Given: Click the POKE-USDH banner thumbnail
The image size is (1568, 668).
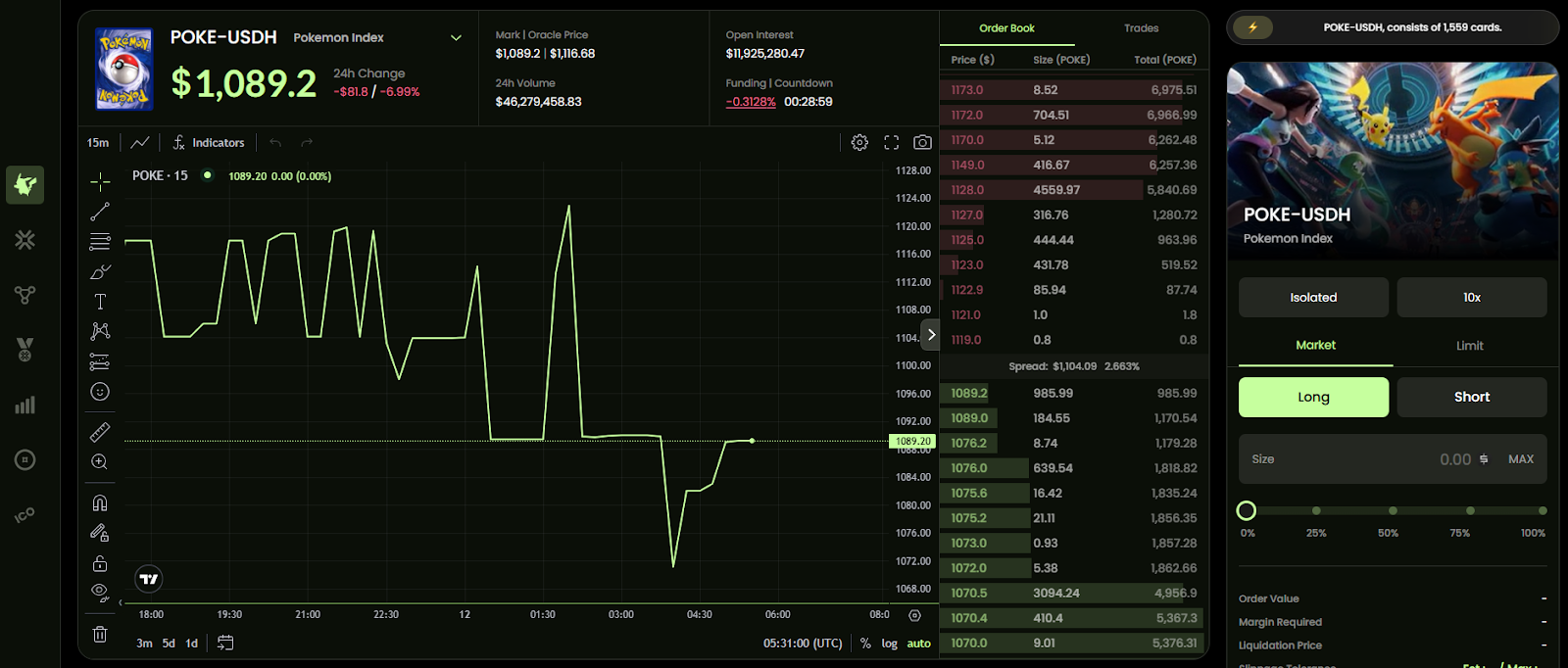Looking at the screenshot, I should 1393,162.
